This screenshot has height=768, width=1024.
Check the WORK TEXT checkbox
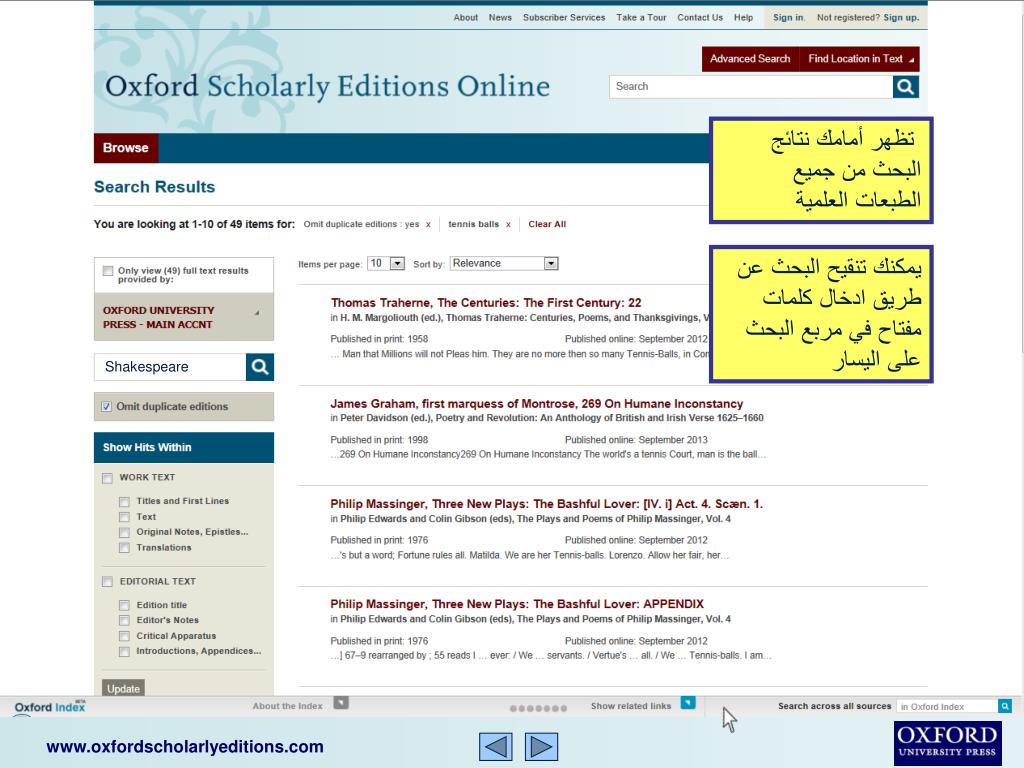(107, 478)
